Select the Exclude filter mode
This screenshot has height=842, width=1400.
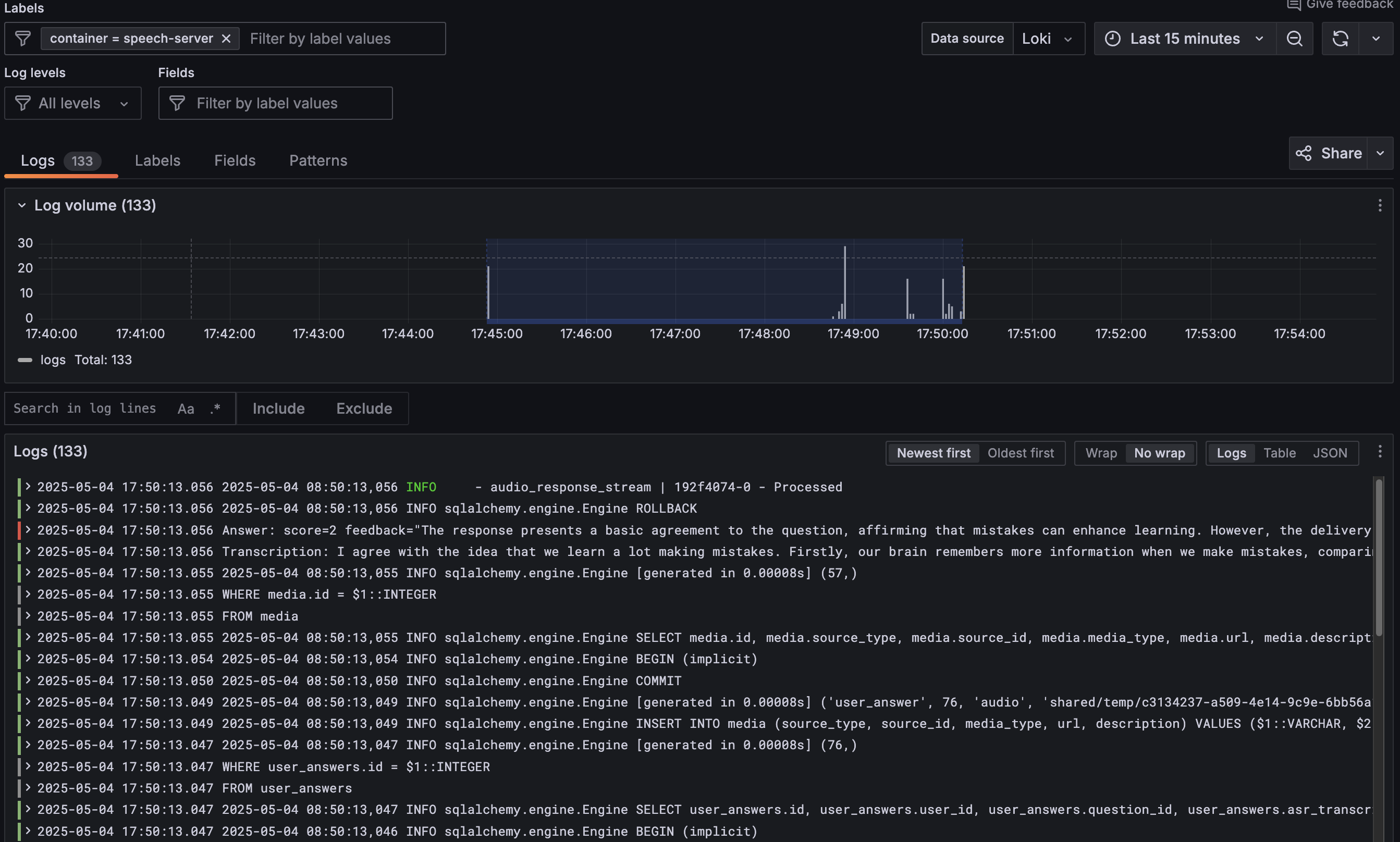click(x=364, y=408)
